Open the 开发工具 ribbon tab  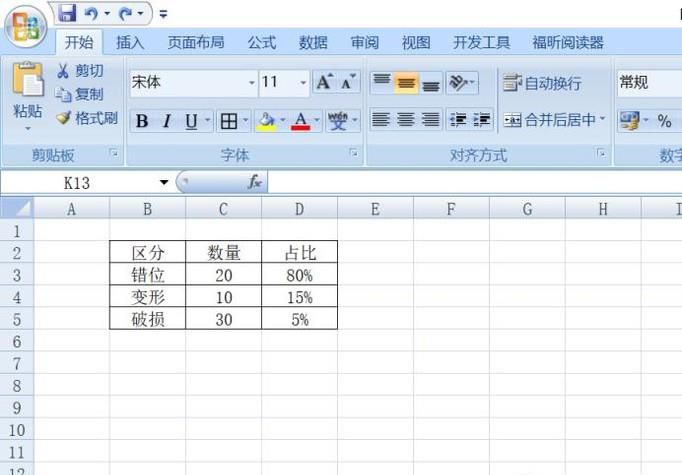pyautogui.click(x=481, y=43)
